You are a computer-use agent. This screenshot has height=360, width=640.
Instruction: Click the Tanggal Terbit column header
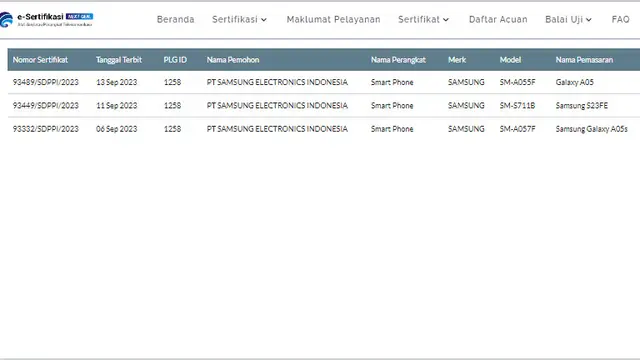(119, 60)
